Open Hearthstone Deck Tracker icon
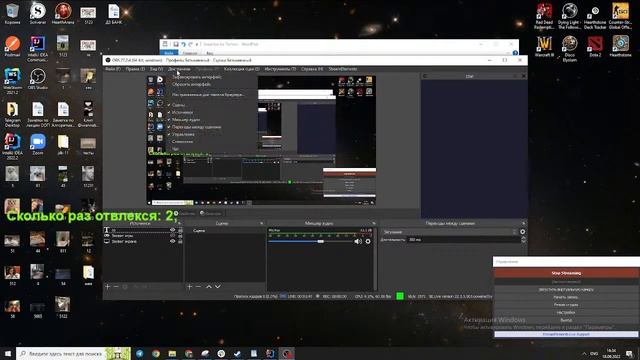The width and height of the screenshot is (640, 360). [595, 16]
